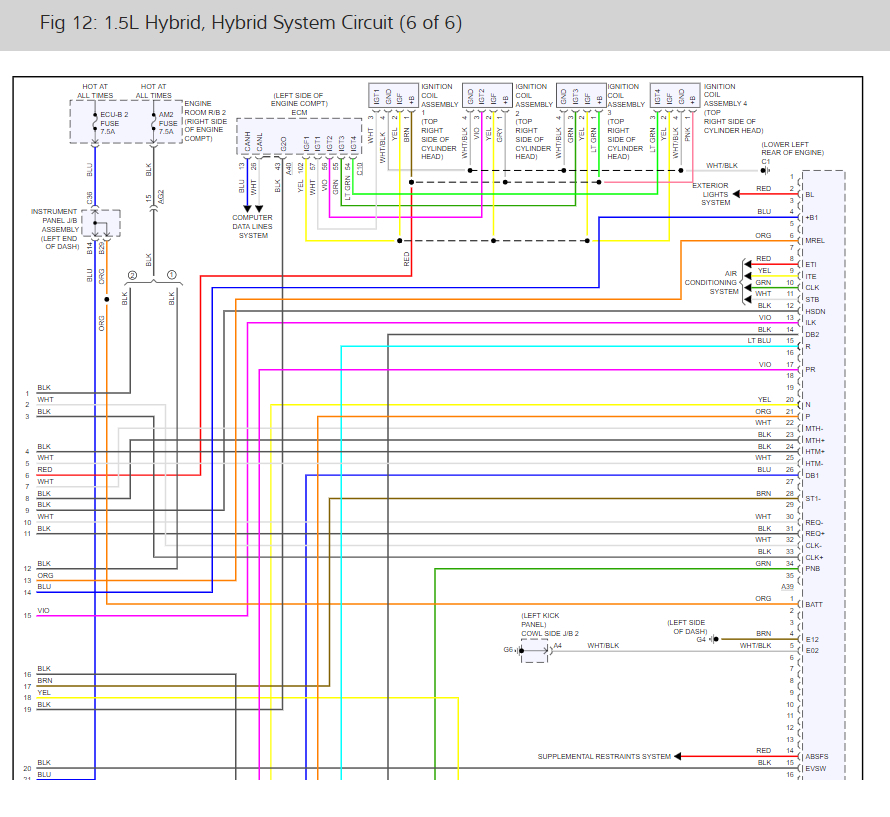890x817 pixels.
Task: Click Ignition Coil Assembly 1 connector
Action: [394, 95]
